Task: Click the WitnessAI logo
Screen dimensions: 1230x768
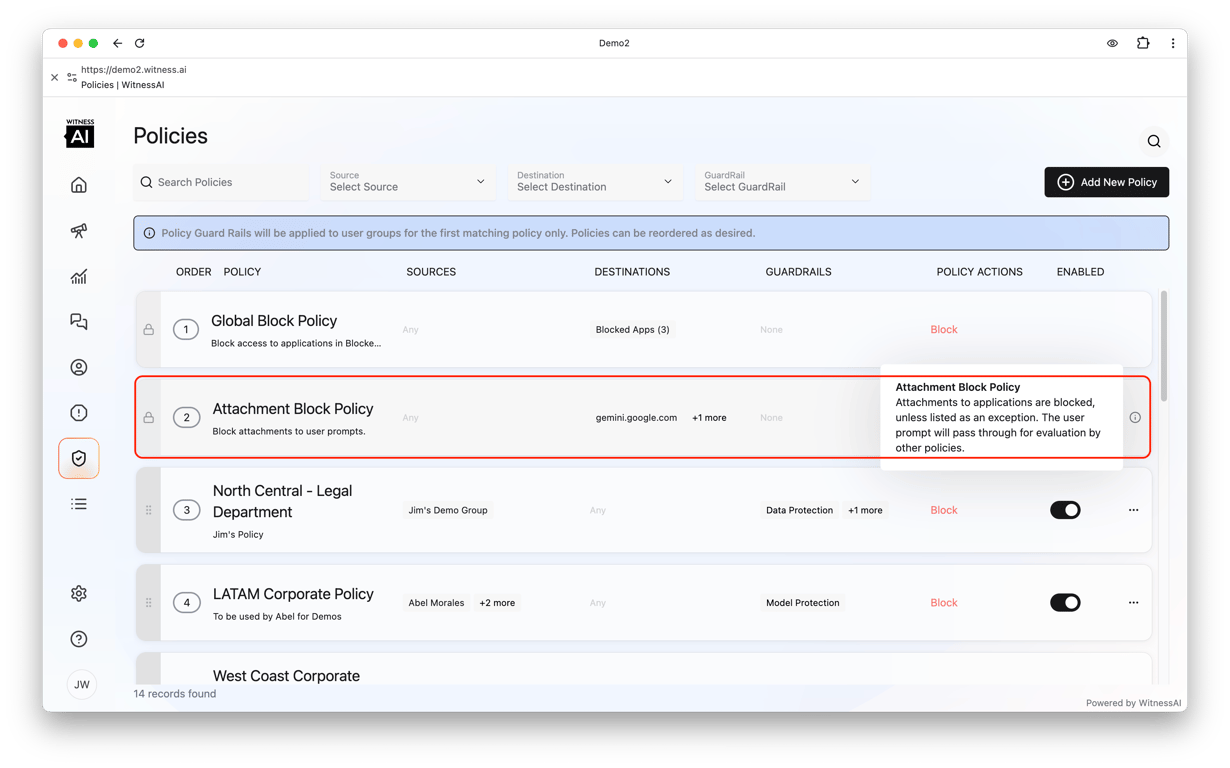Action: [x=80, y=133]
